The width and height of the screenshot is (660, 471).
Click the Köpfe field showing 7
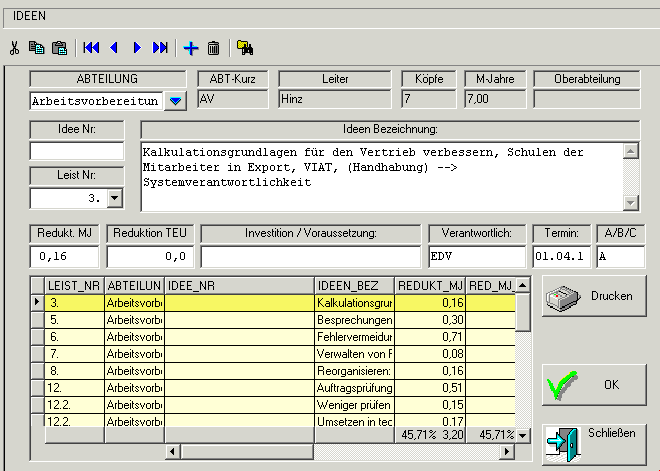point(428,99)
